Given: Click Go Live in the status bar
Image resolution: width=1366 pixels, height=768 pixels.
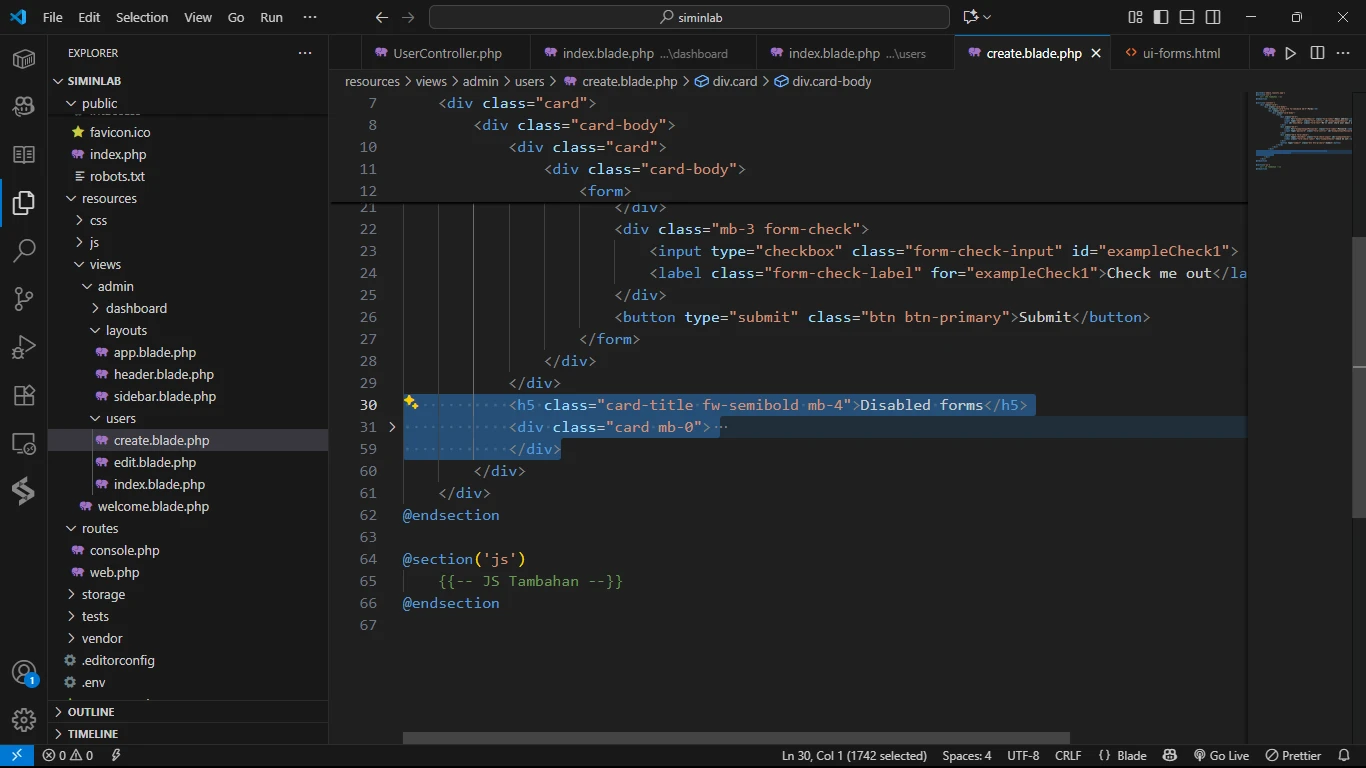Looking at the screenshot, I should tap(1221, 756).
